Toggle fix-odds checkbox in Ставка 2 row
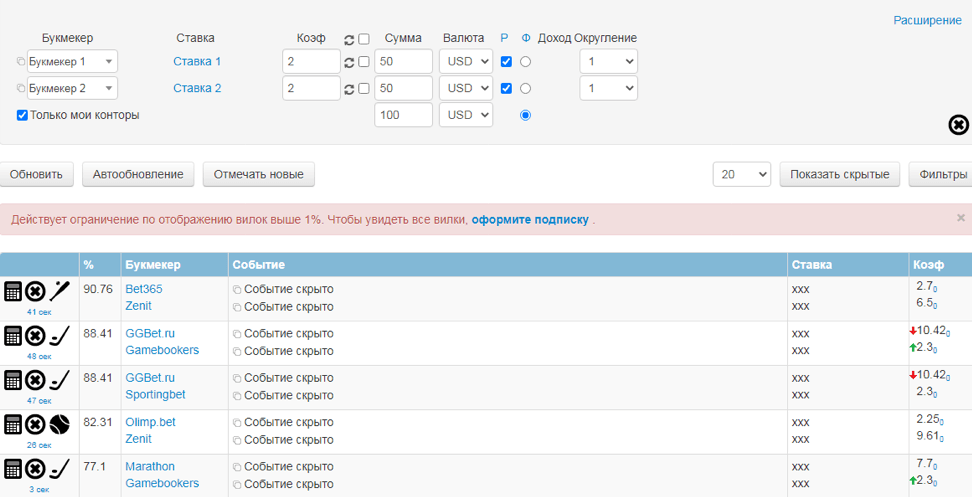The height and width of the screenshot is (497, 972). (364, 89)
